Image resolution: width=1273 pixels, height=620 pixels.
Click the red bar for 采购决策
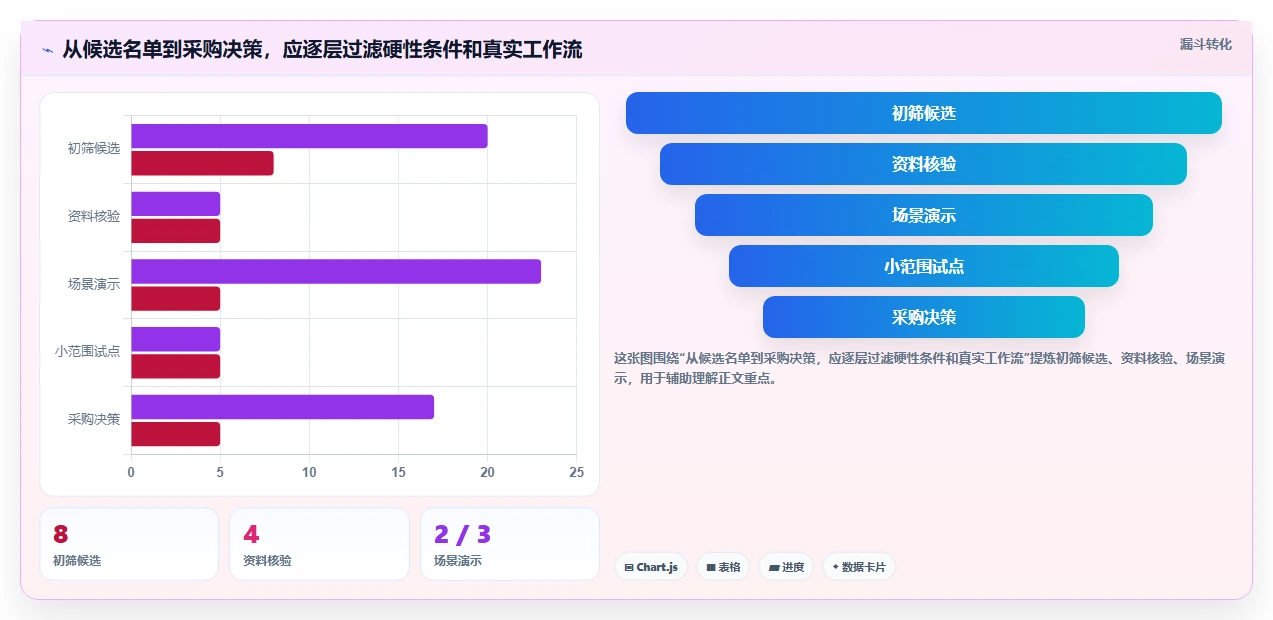(x=175, y=434)
